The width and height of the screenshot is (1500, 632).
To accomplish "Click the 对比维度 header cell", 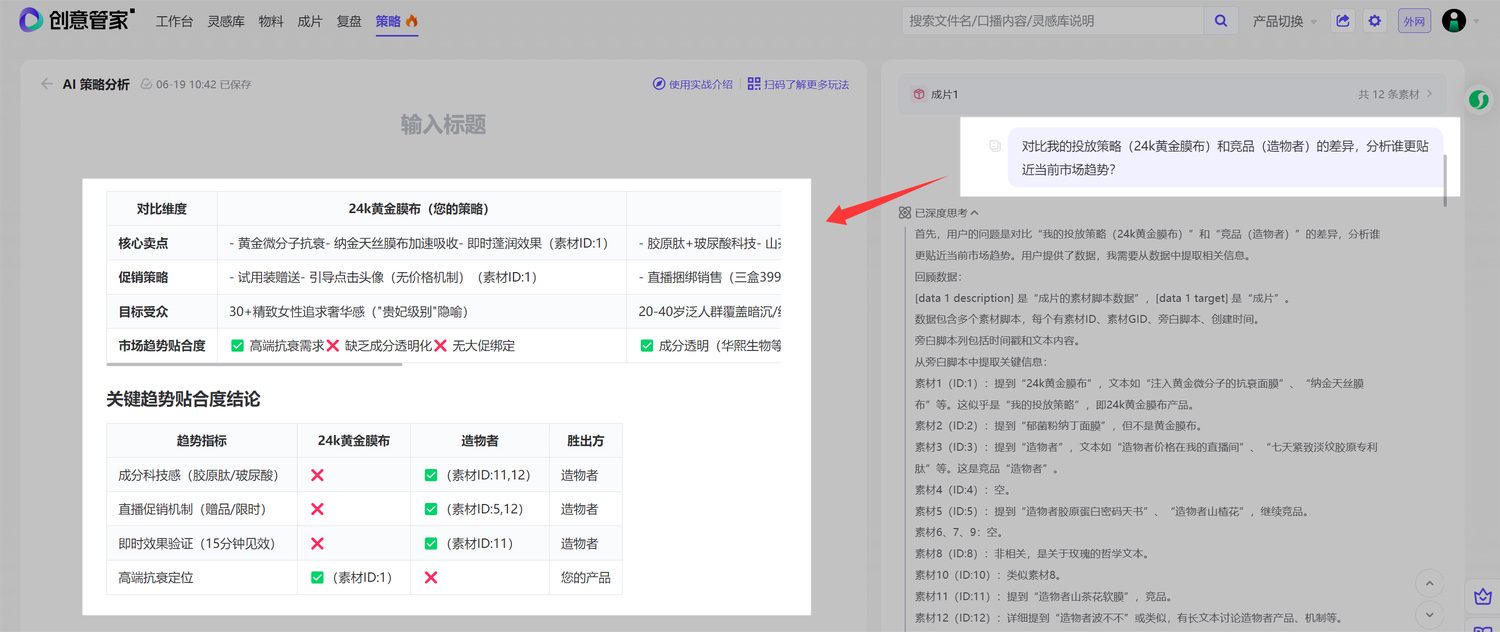I will [162, 209].
